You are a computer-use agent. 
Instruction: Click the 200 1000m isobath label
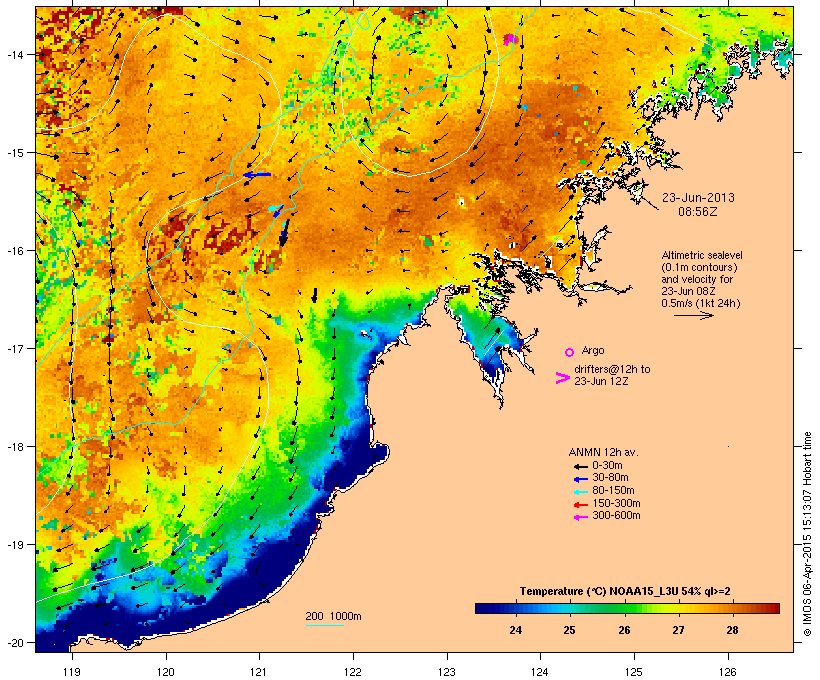pyautogui.click(x=333, y=616)
